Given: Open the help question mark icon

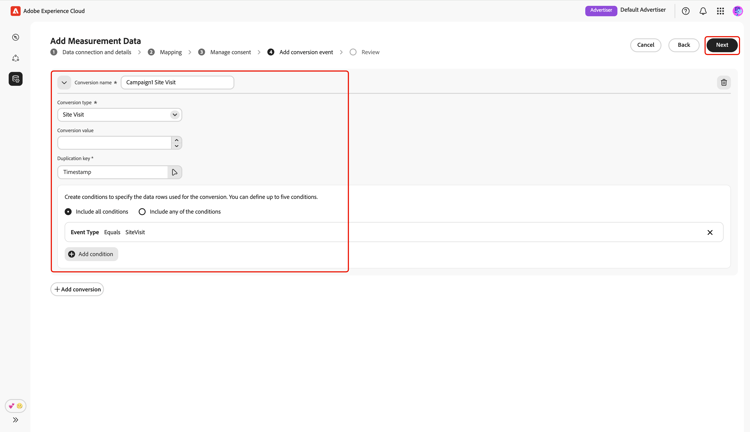Looking at the screenshot, I should (685, 11).
